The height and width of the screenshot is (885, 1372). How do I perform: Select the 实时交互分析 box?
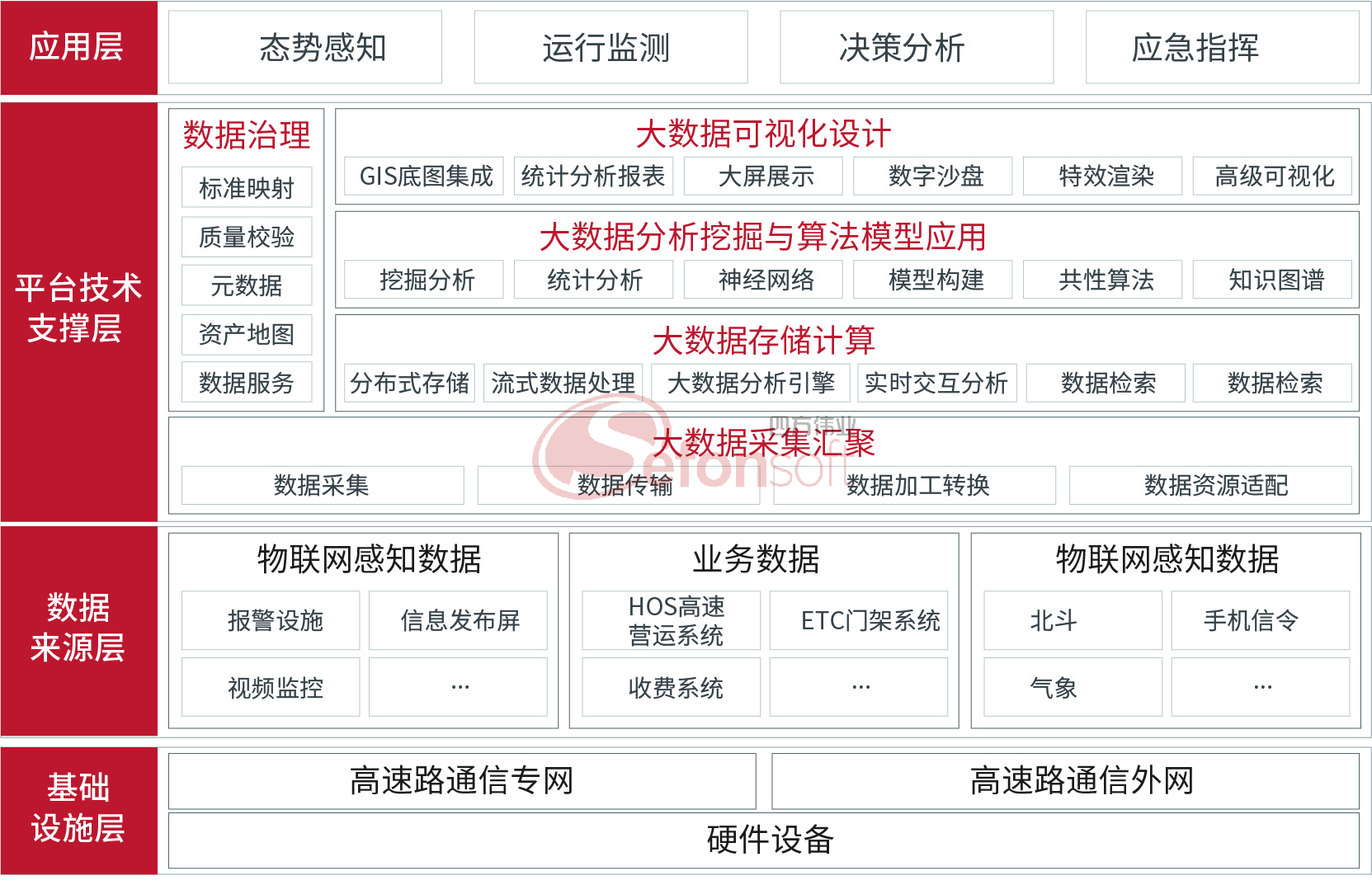937,383
